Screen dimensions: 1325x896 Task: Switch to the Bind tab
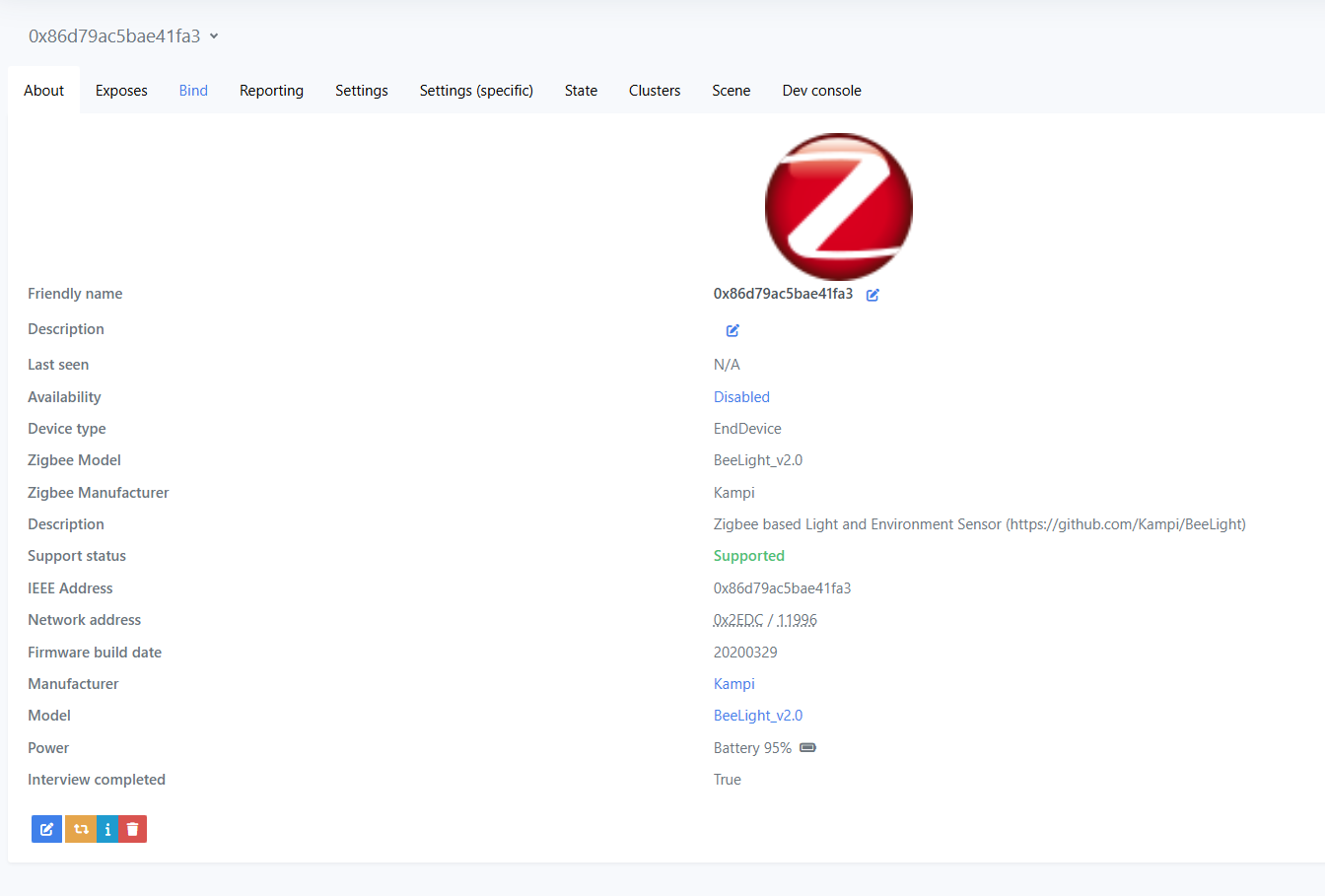pyautogui.click(x=193, y=91)
